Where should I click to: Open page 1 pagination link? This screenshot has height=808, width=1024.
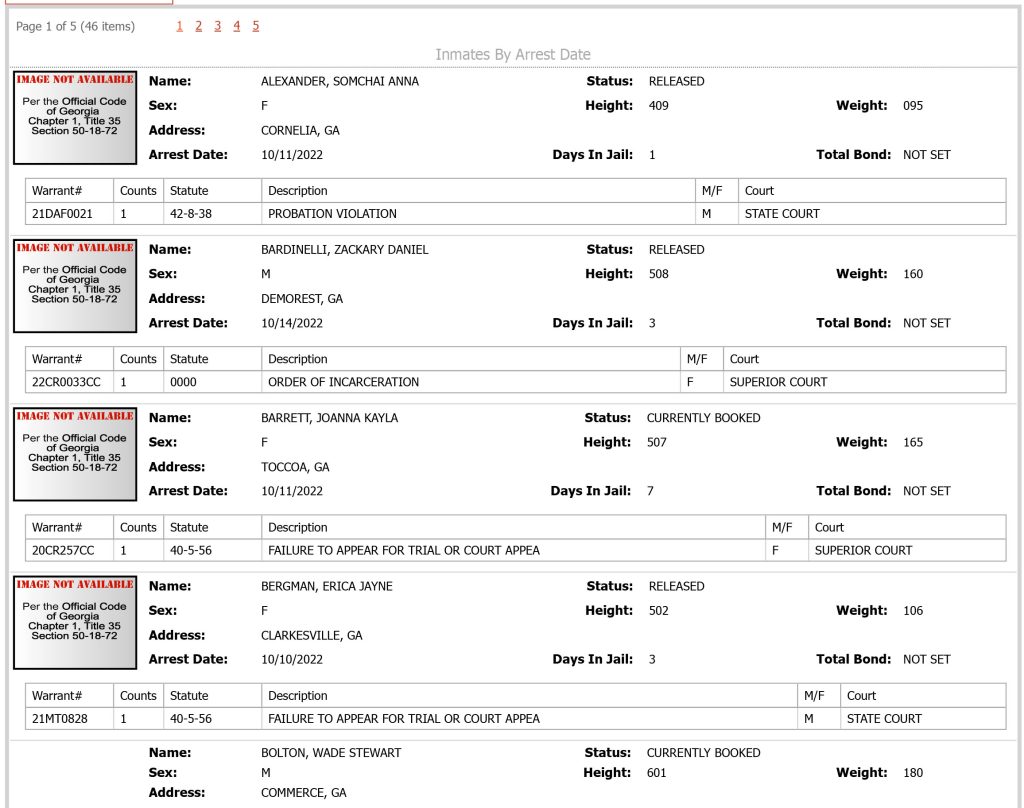[x=180, y=26]
